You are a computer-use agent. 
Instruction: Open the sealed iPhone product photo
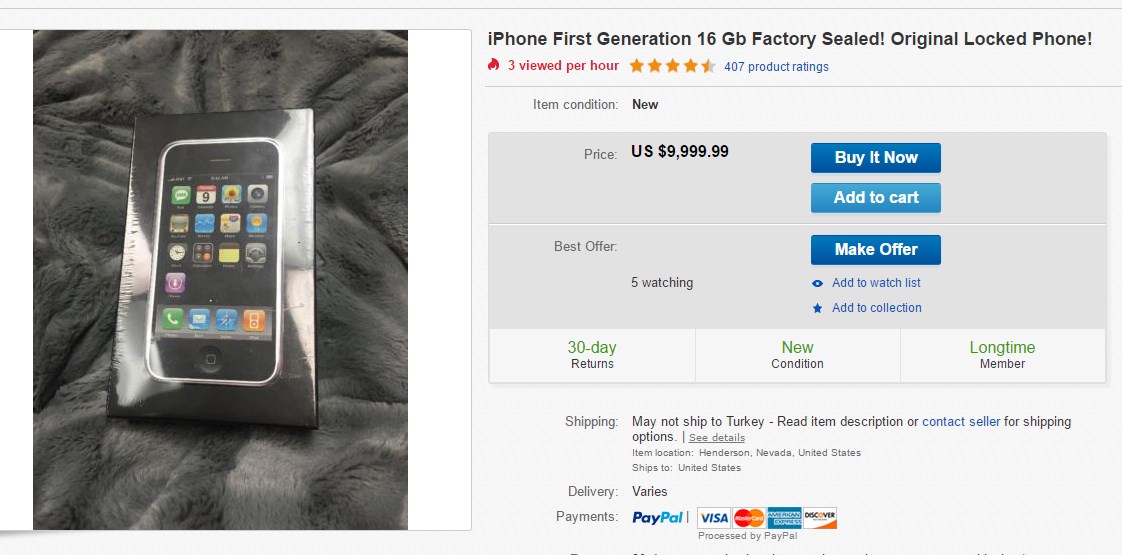tap(220, 280)
